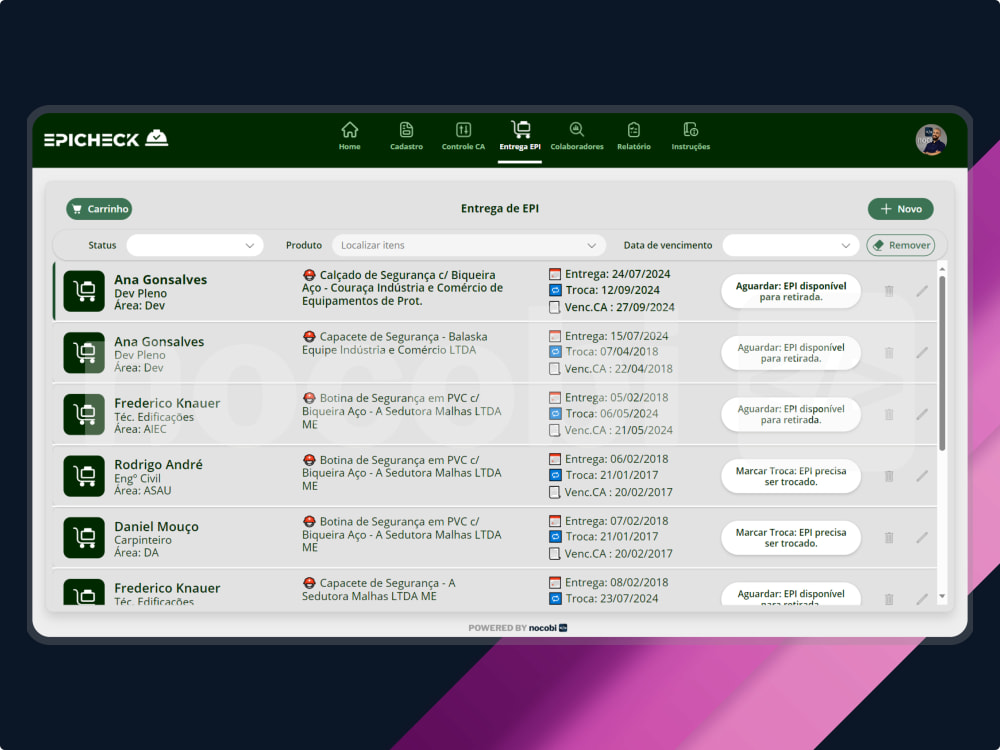Click document icon next to Venc.CA : 27/09/2024

(x=555, y=307)
